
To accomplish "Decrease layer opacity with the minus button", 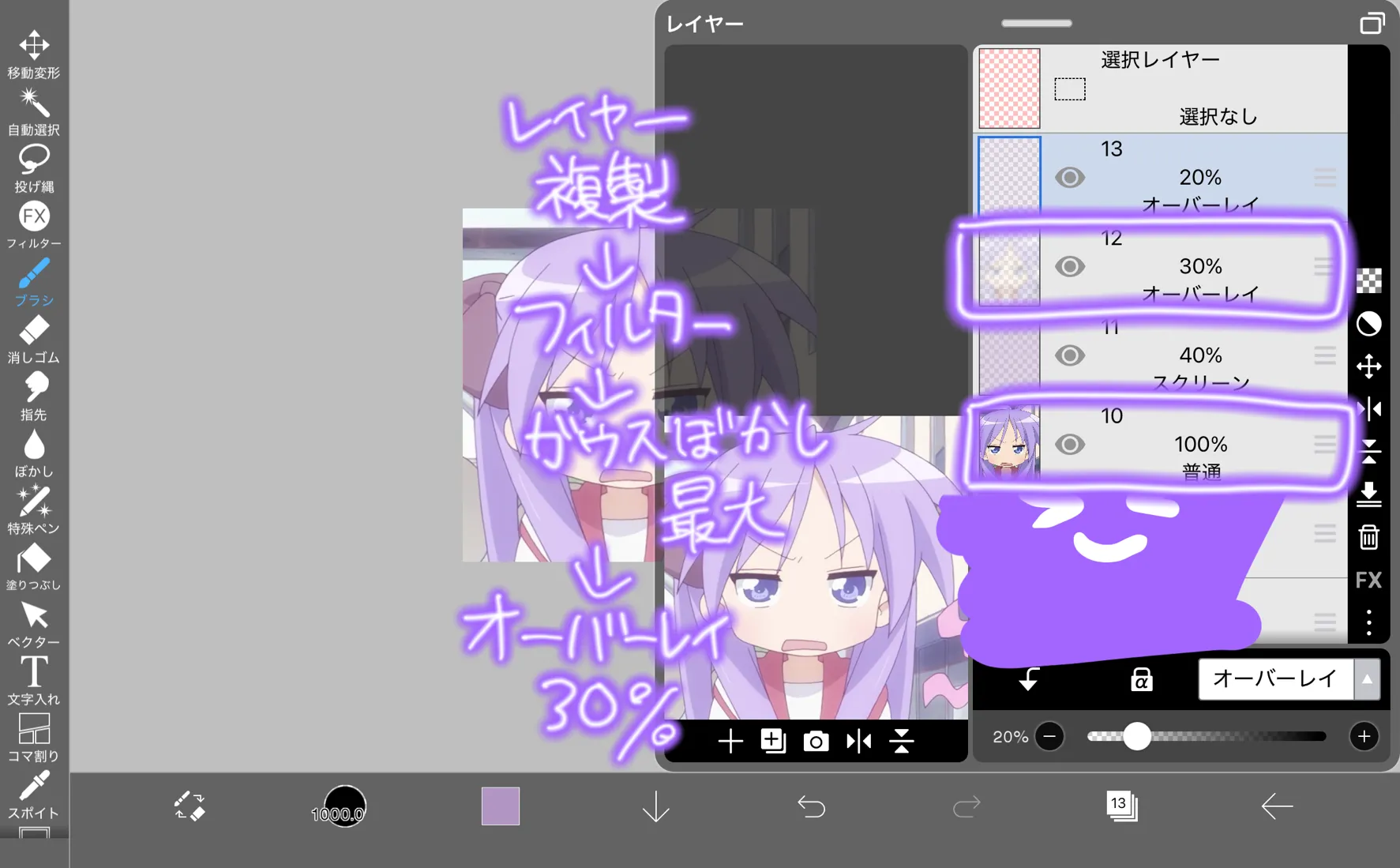I will [x=1049, y=737].
